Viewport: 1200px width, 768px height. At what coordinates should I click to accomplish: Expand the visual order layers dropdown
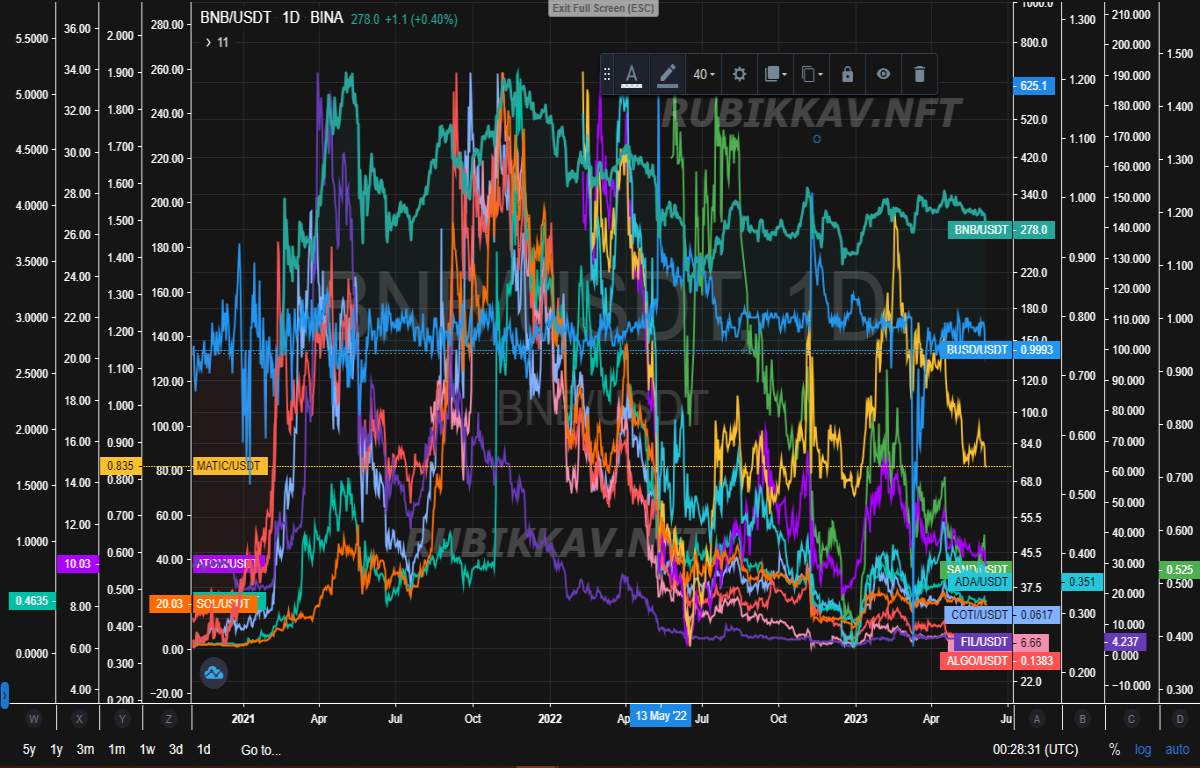775,74
